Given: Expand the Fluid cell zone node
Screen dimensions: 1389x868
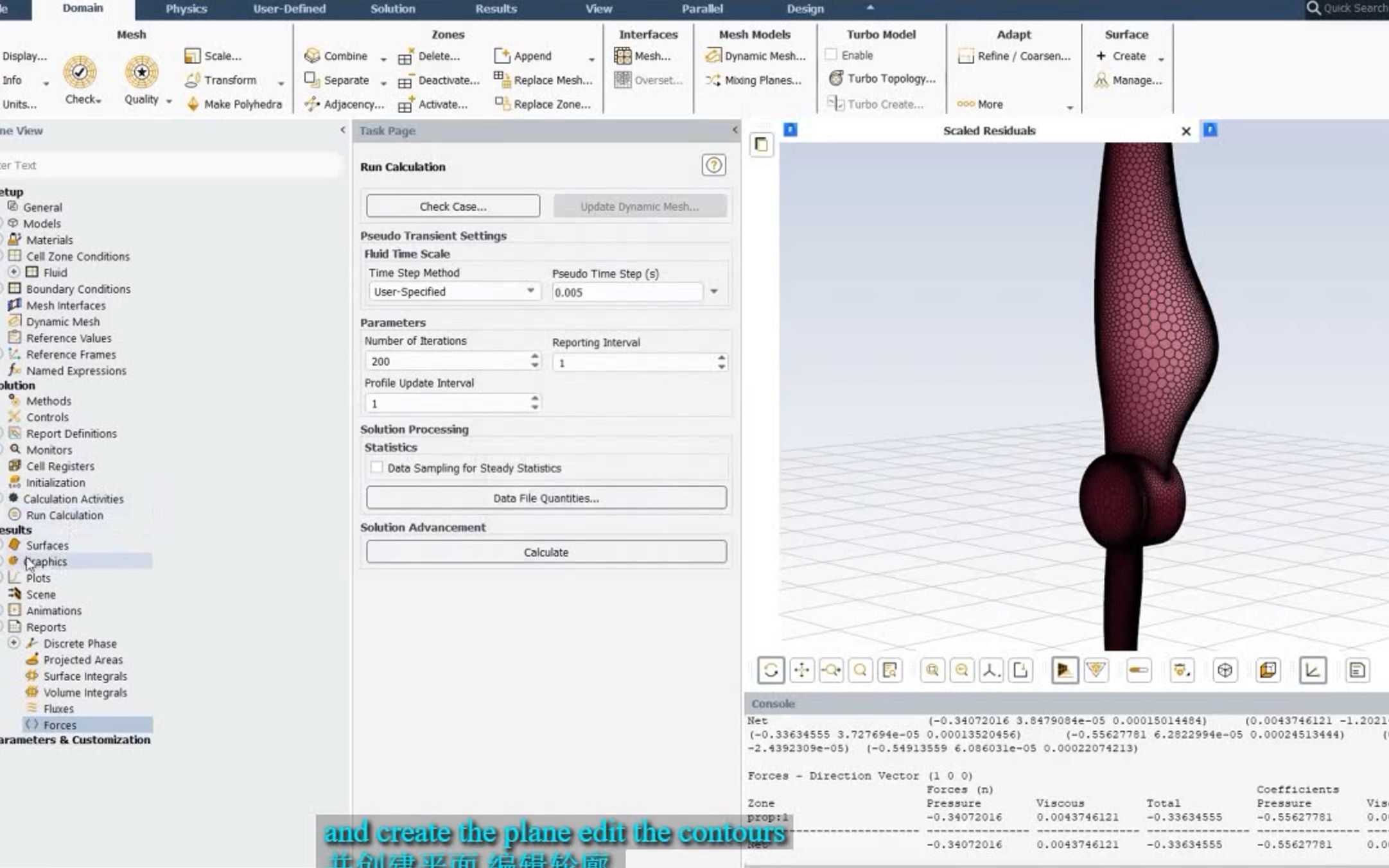Looking at the screenshot, I should [x=13, y=272].
